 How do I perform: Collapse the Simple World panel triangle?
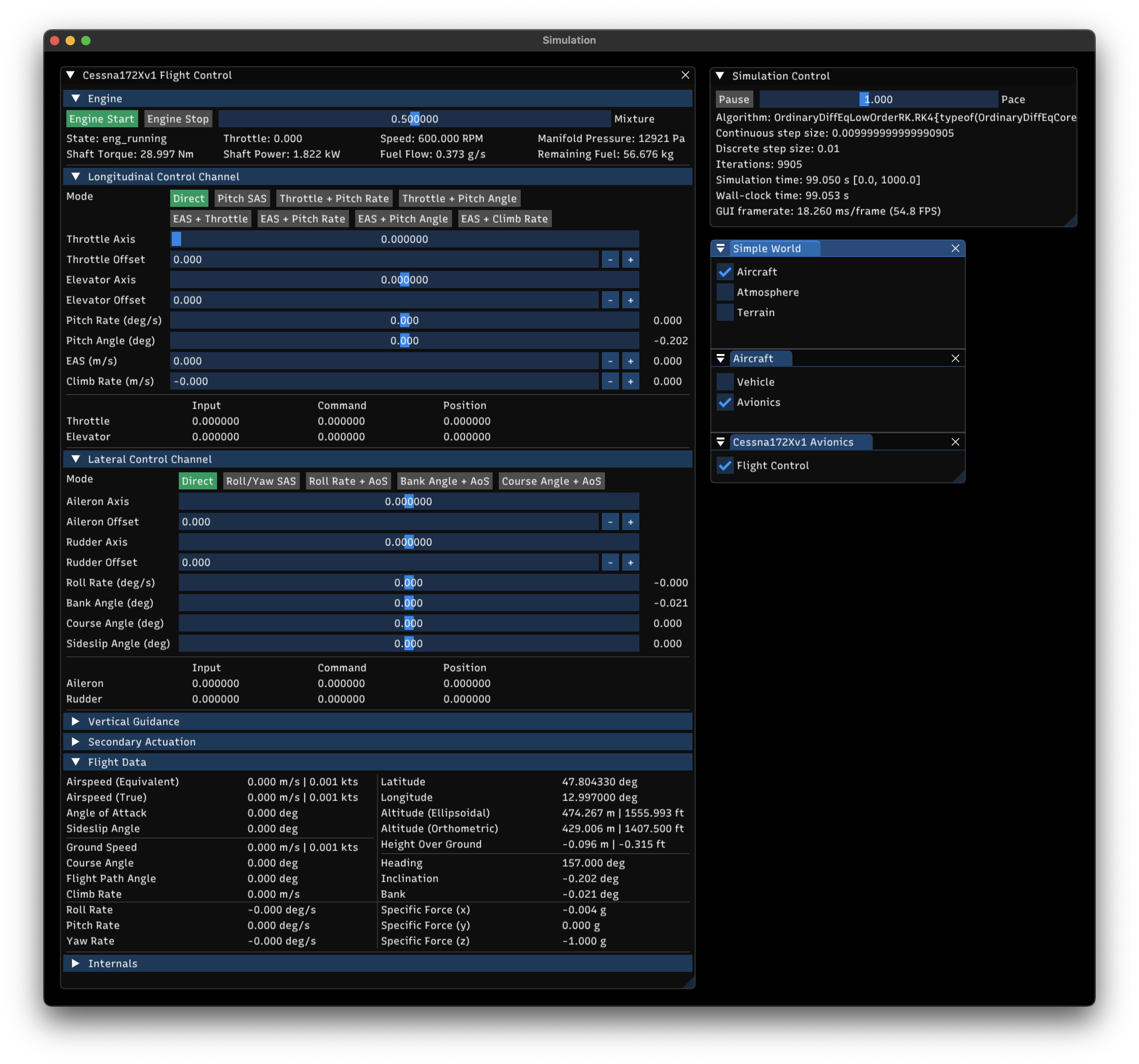pos(721,248)
